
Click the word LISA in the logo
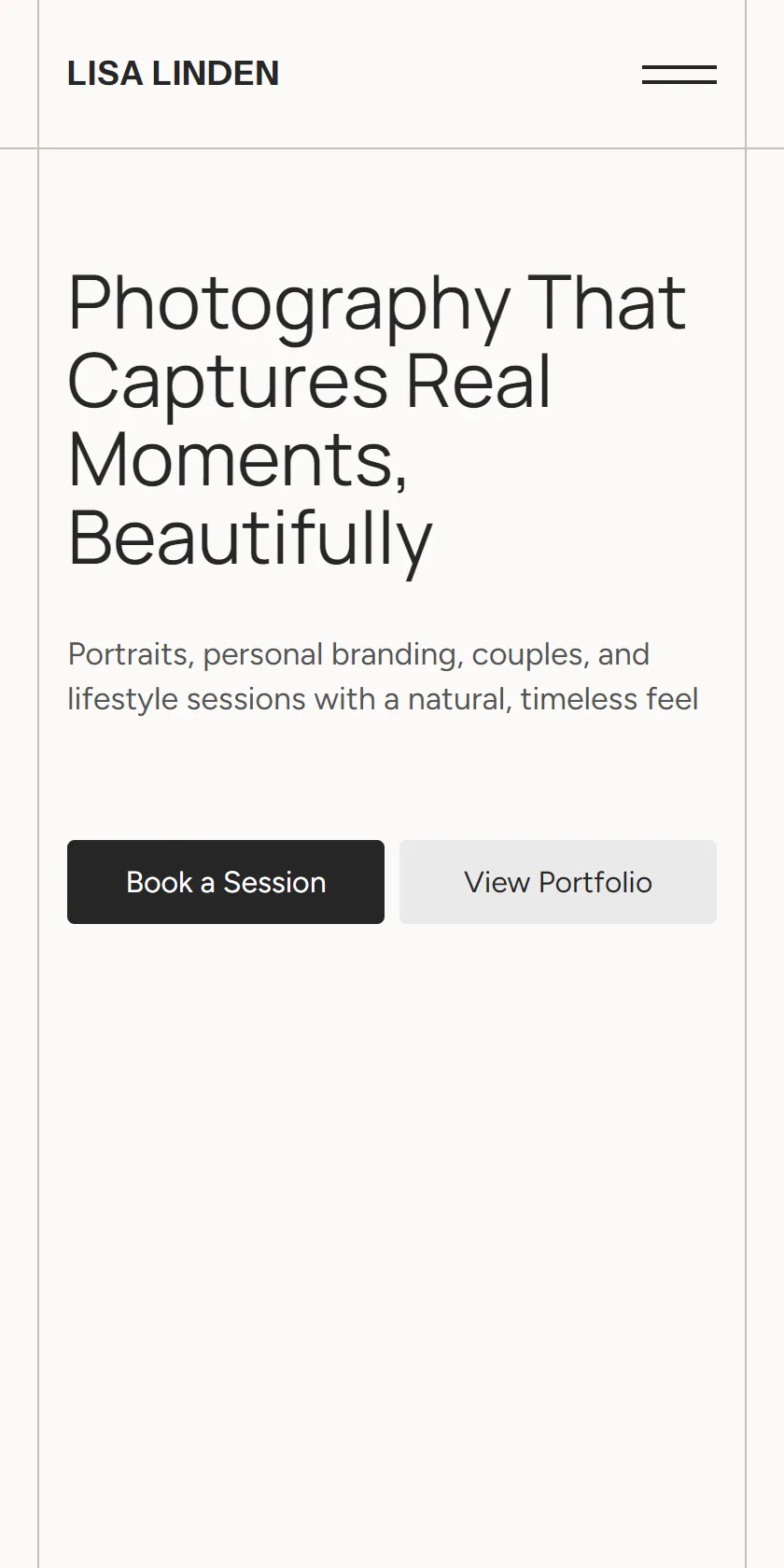(x=105, y=74)
